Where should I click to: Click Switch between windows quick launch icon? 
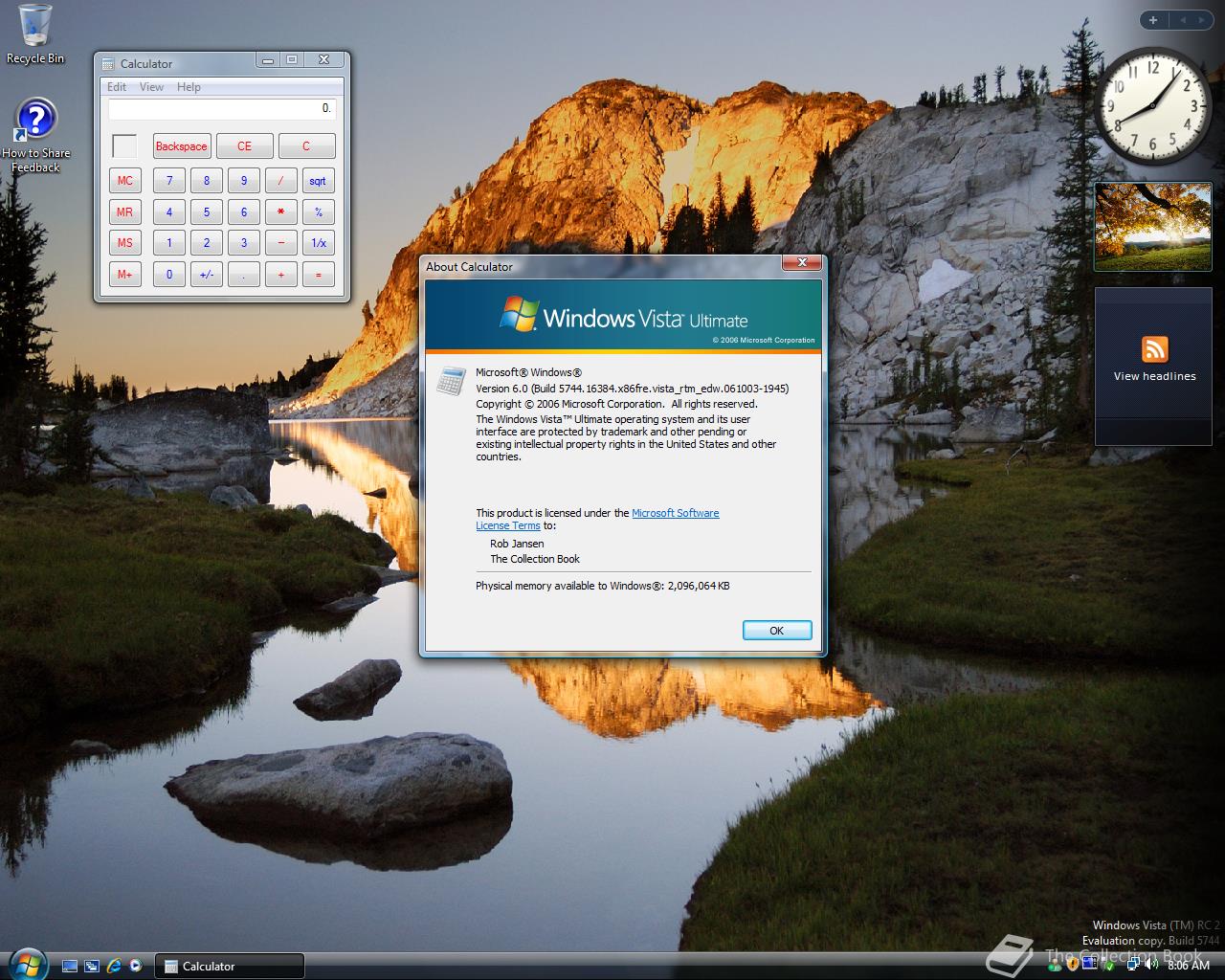(x=92, y=967)
